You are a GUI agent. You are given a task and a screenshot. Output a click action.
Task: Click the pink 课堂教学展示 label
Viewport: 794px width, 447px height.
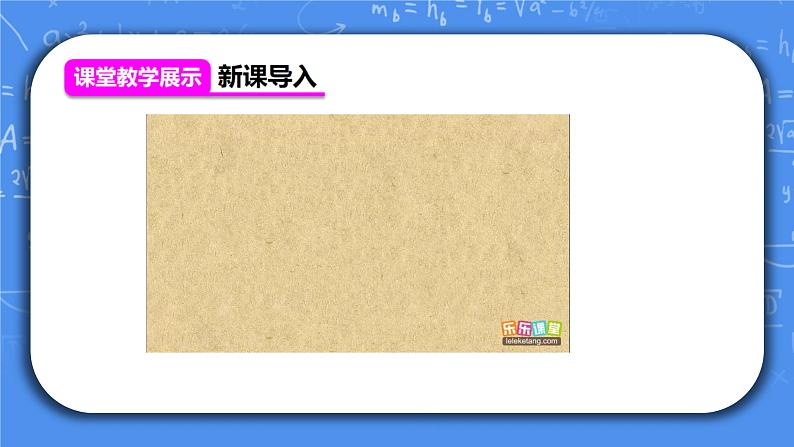click(137, 77)
